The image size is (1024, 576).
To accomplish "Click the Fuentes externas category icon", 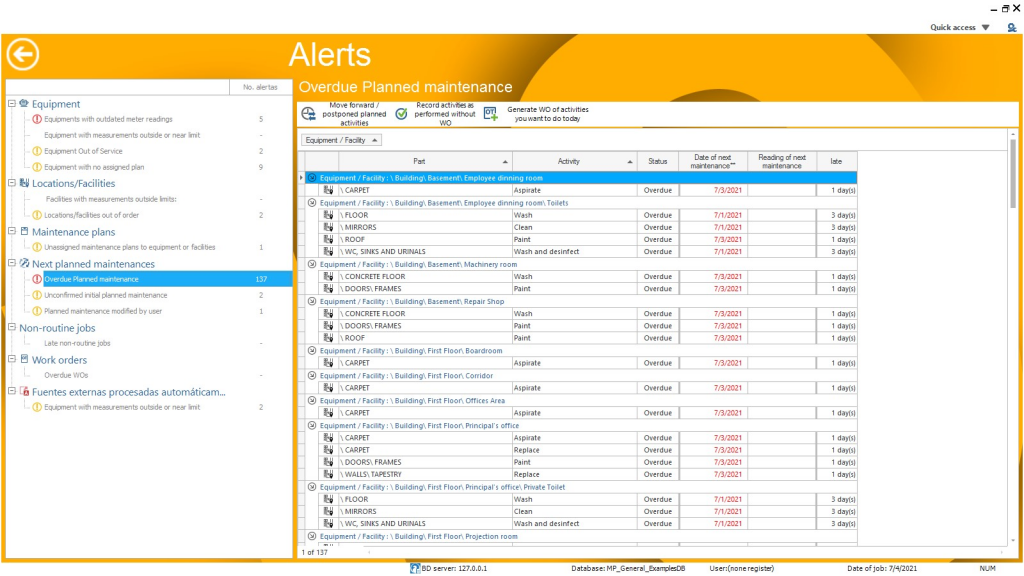I will (24, 391).
